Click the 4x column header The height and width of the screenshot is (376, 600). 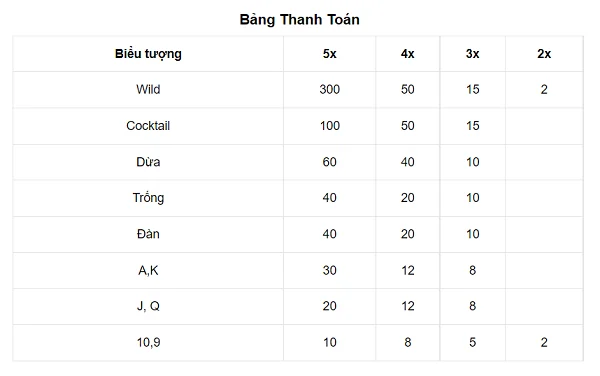pyautogui.click(x=408, y=54)
